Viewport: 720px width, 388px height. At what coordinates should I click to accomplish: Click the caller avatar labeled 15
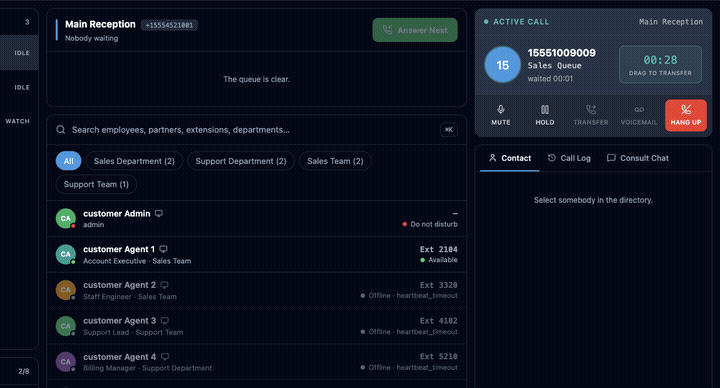502,65
